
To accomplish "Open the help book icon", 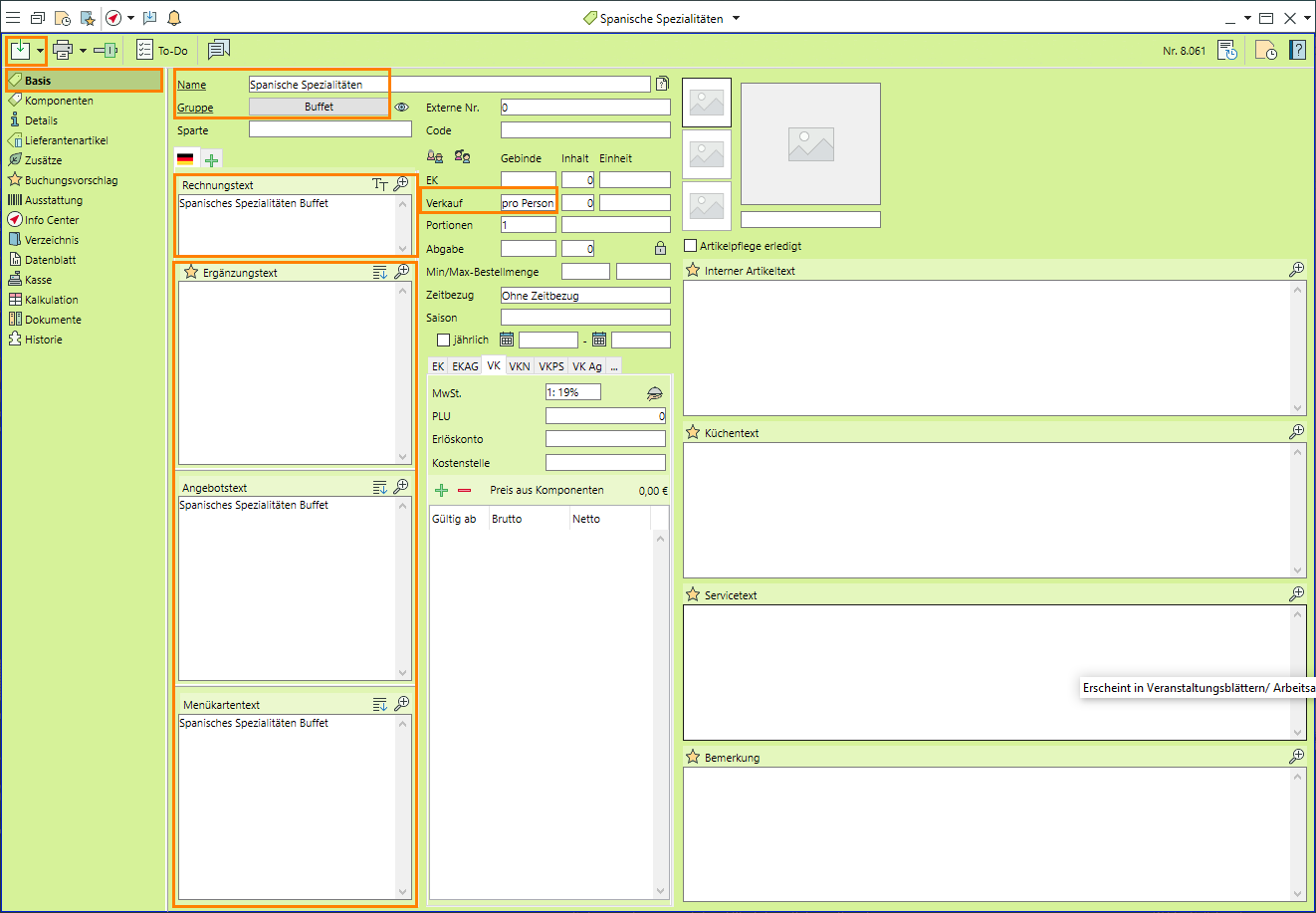I will (x=1298, y=50).
